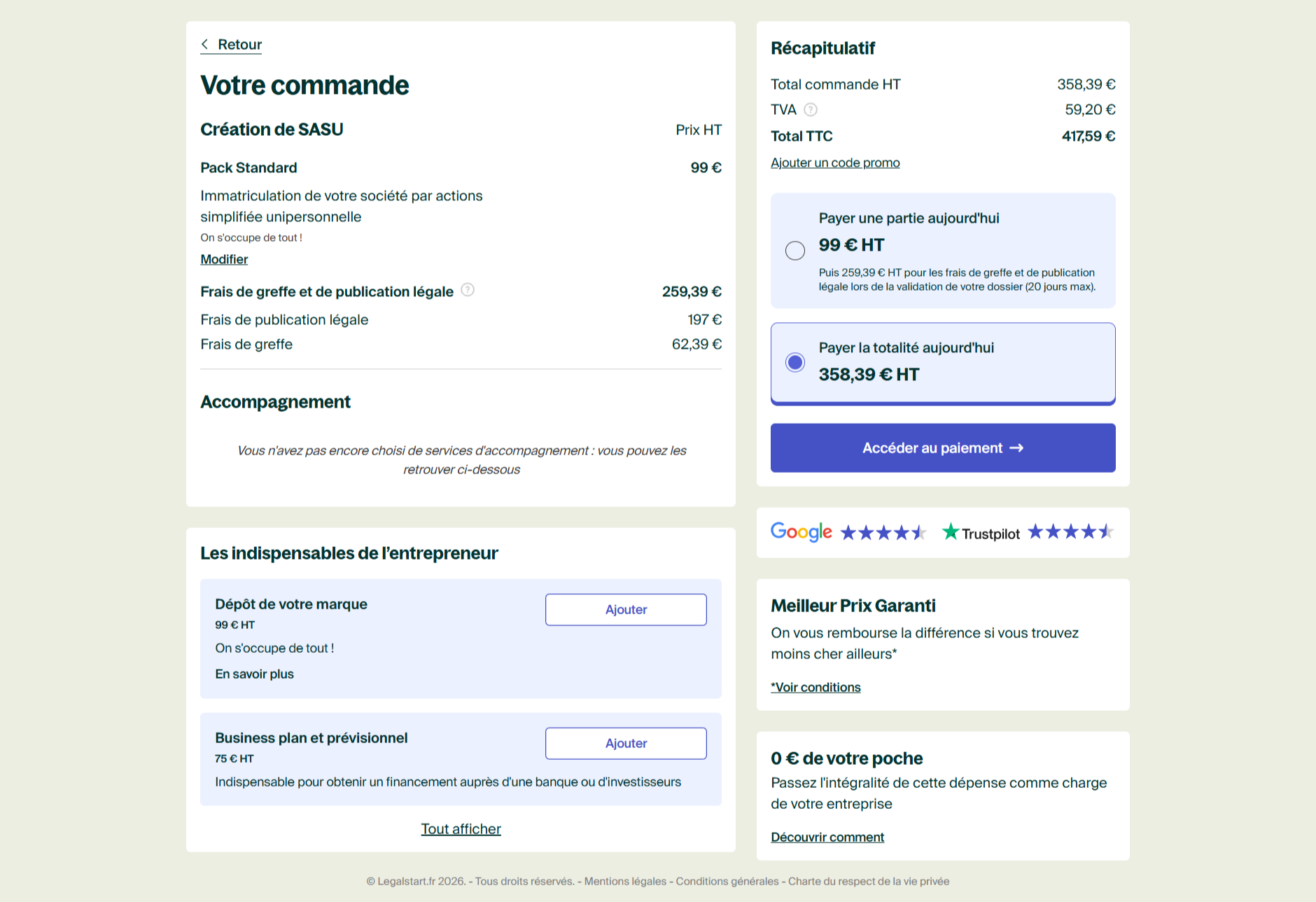Click the Google star rating row
1316x902 pixels.
pos(883,533)
